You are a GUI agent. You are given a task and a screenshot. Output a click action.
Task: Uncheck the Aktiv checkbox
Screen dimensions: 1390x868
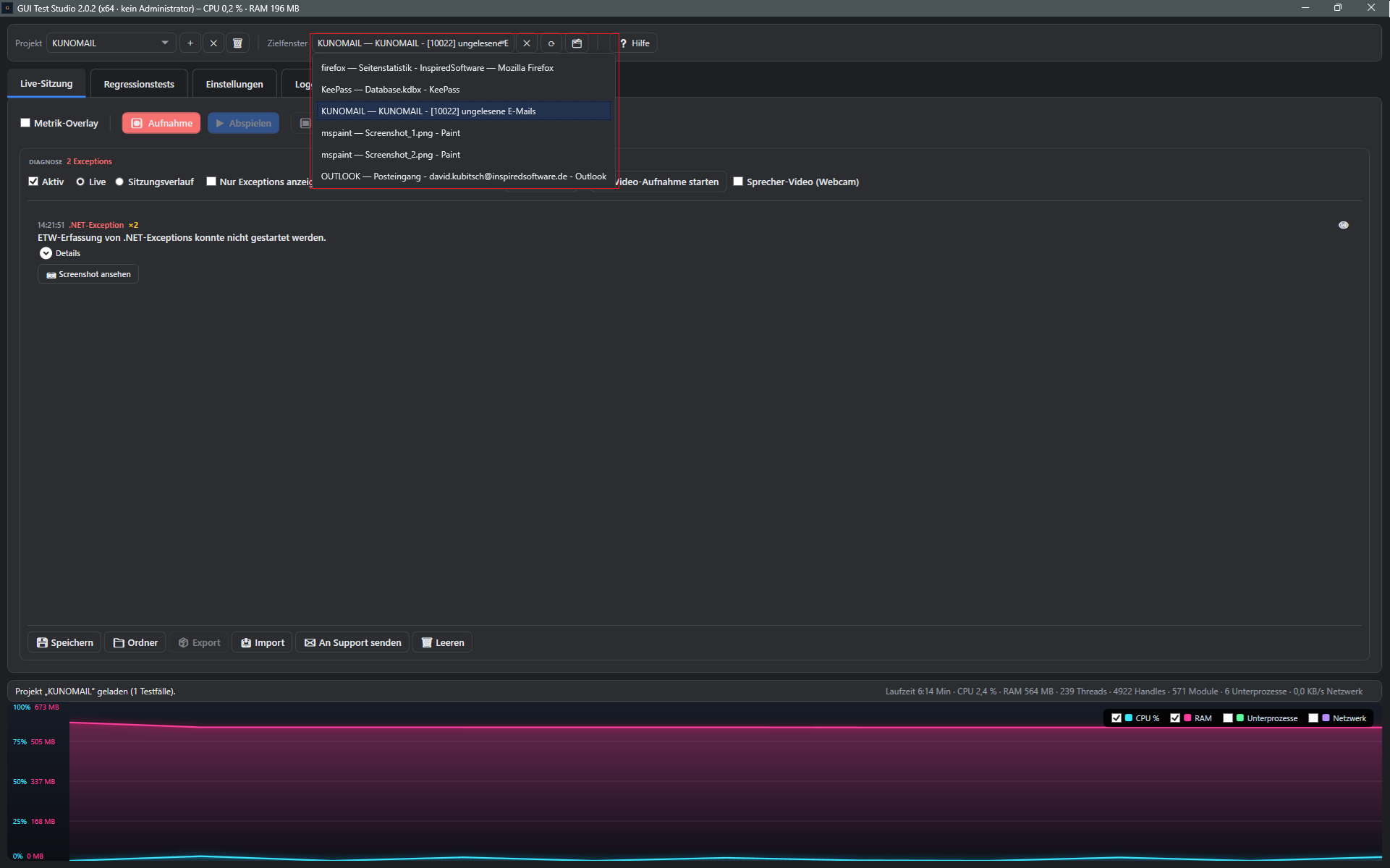click(x=33, y=182)
